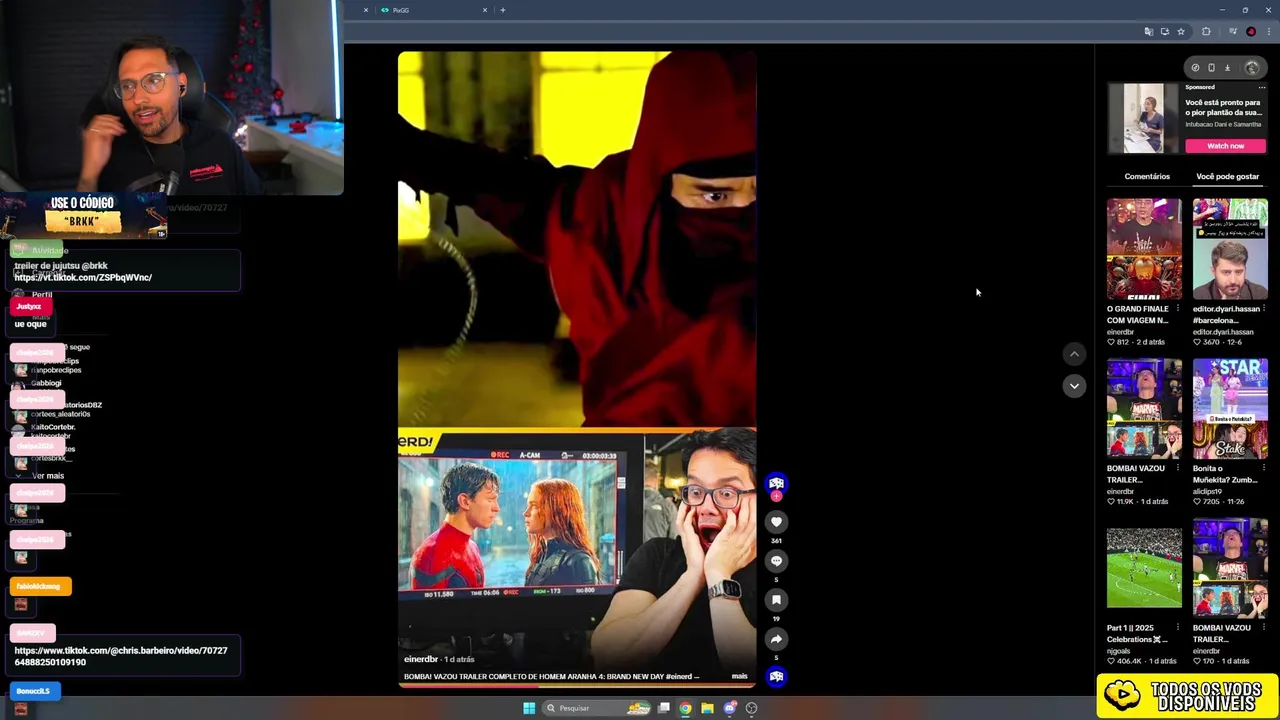Open the editor.dyari.hassan #barcelona video thumbnail
The height and width of the screenshot is (720, 1280).
[x=1230, y=249]
